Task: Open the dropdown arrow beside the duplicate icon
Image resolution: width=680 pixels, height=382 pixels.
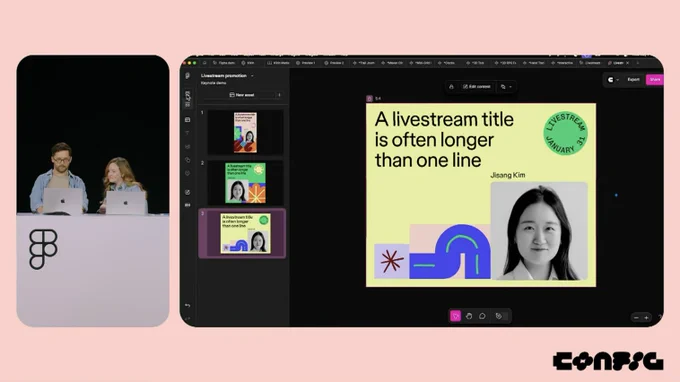Action: pos(510,87)
